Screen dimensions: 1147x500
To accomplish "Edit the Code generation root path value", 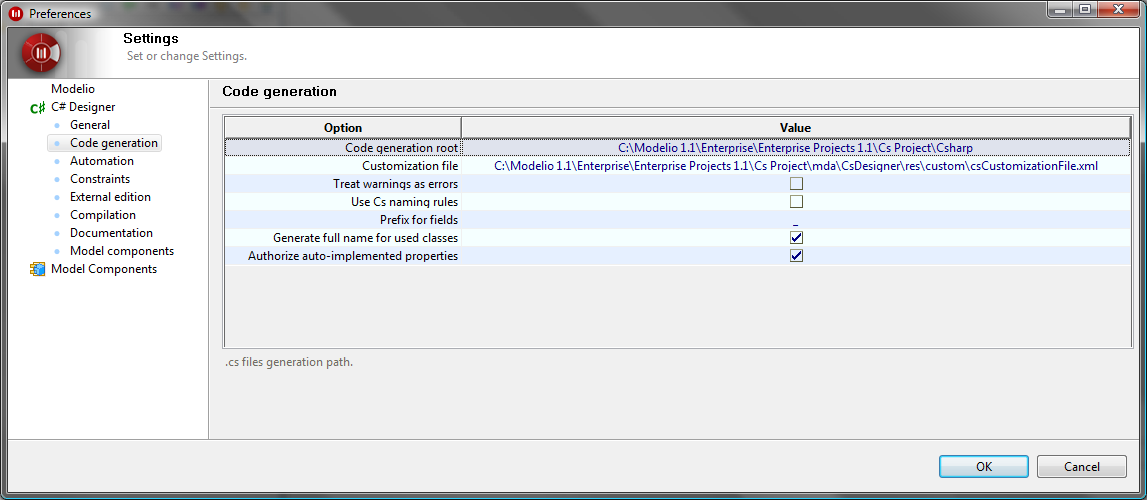I will (795, 148).
